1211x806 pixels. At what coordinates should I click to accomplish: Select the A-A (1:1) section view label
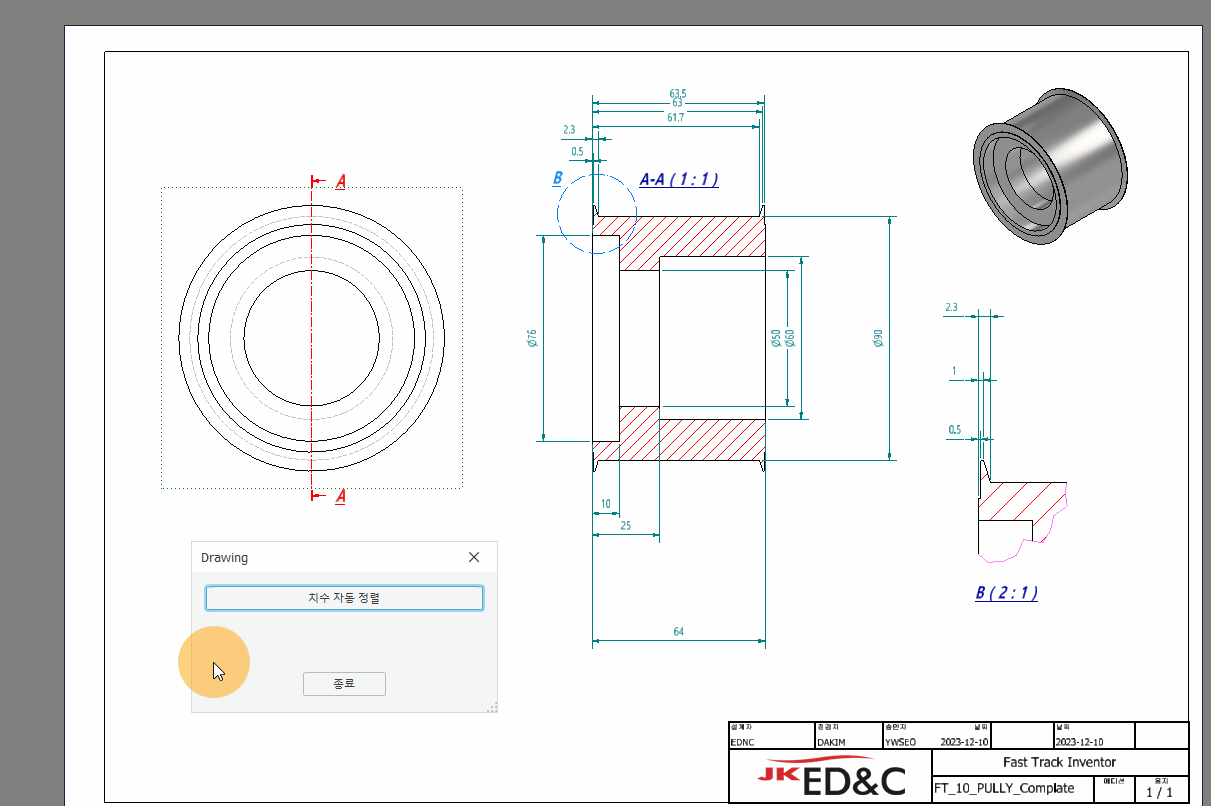[x=679, y=180]
